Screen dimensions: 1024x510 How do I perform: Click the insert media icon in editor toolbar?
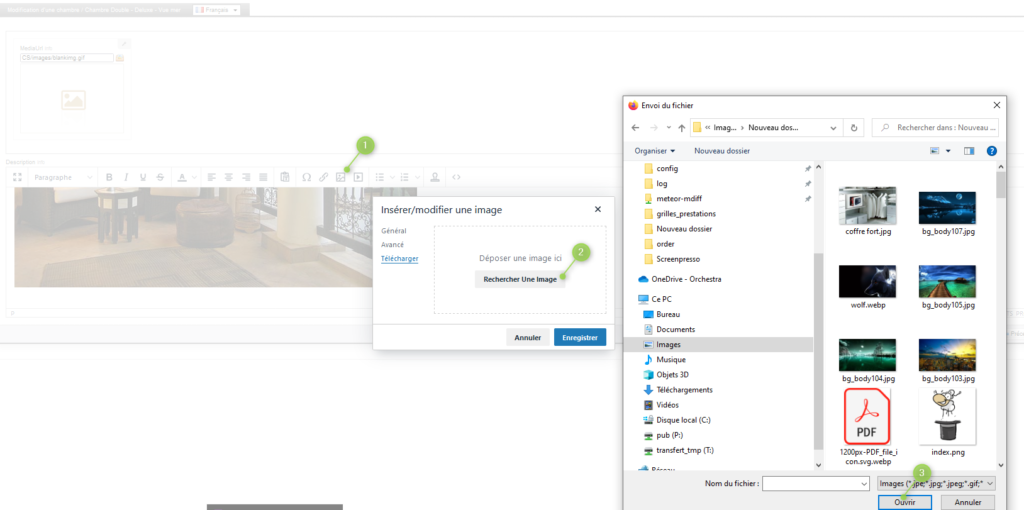(357, 177)
